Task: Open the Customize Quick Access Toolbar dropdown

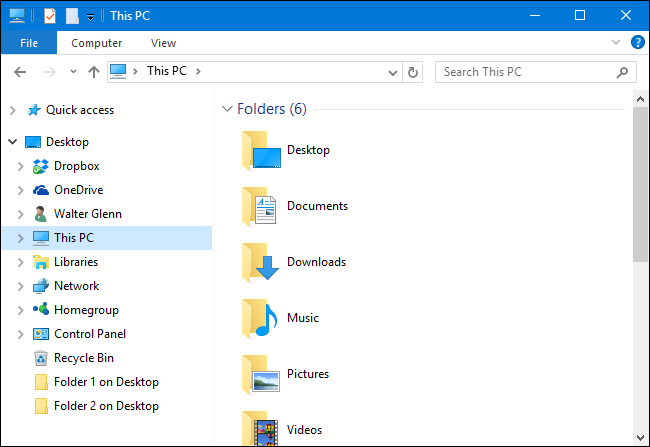Action: 90,17
